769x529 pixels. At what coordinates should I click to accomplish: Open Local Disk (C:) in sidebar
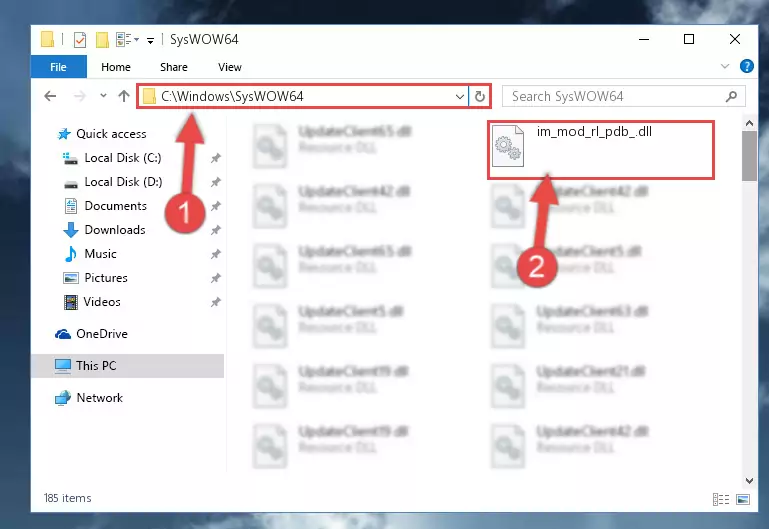coord(112,158)
